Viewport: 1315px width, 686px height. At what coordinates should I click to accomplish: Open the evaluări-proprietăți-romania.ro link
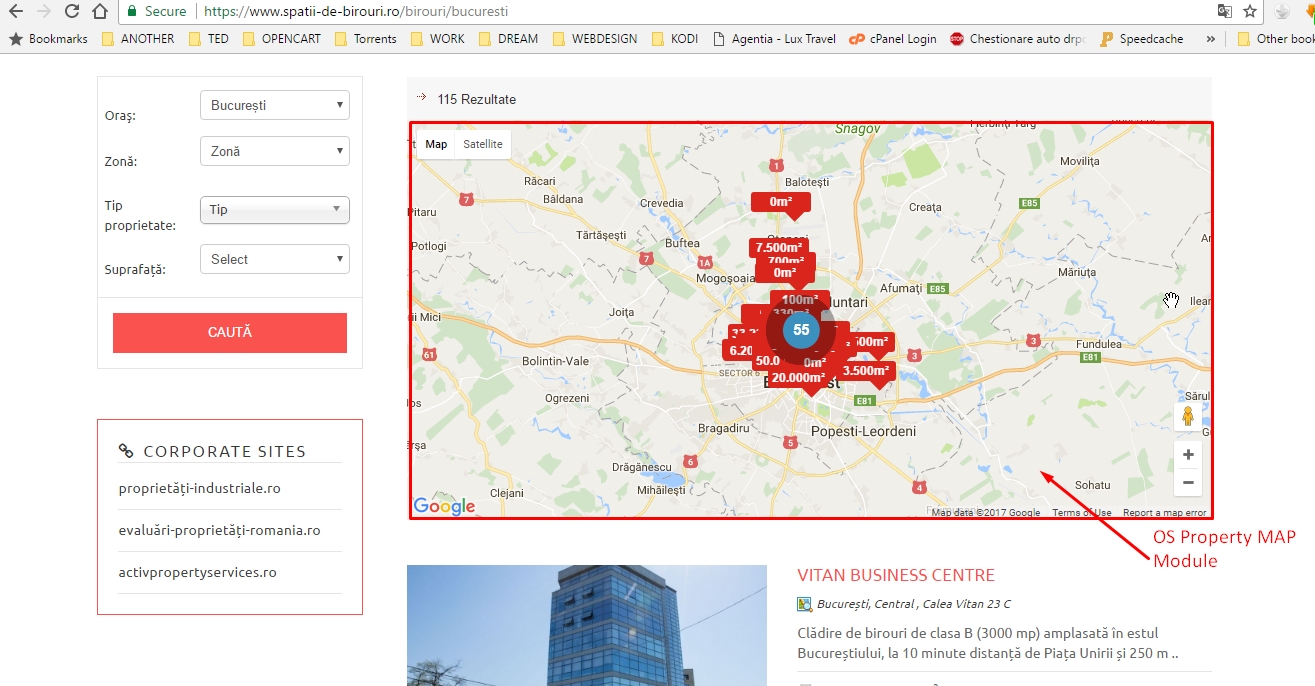click(x=219, y=531)
